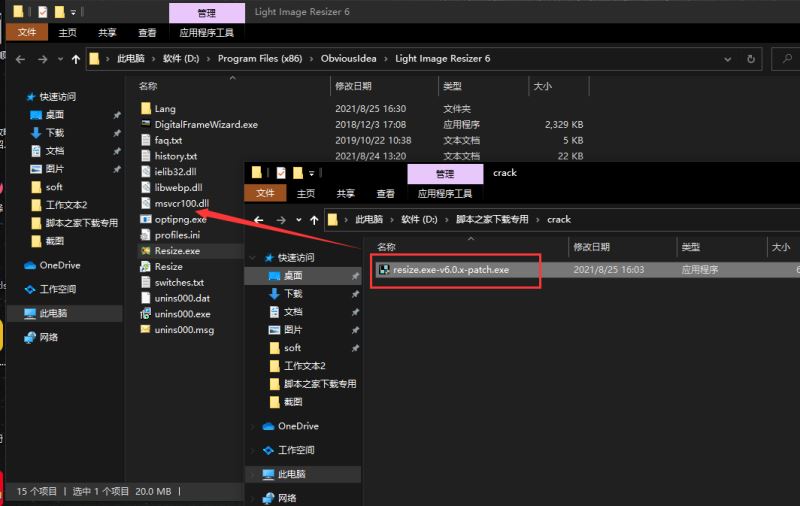The height and width of the screenshot is (506, 800).
Task: Click 脚本之家下载专用 in crack window address path
Action: [x=492, y=219]
